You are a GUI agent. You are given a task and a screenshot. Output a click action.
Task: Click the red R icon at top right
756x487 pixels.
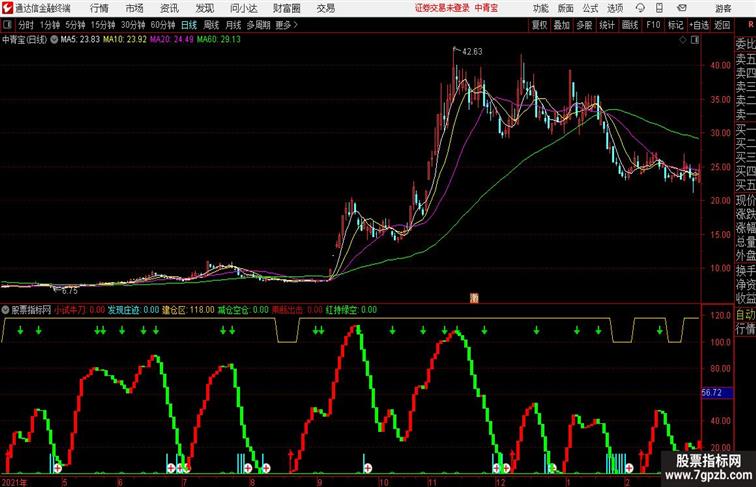[x=750, y=25]
